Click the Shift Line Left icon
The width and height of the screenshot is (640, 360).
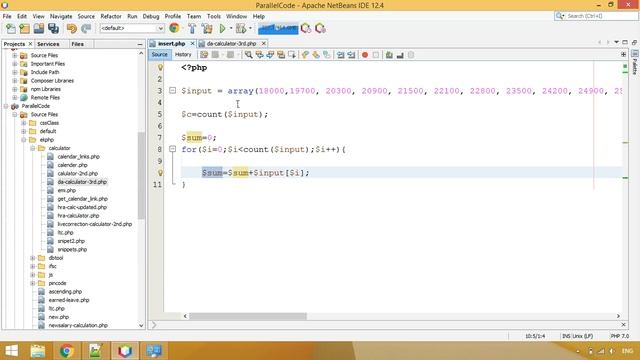pos(340,55)
